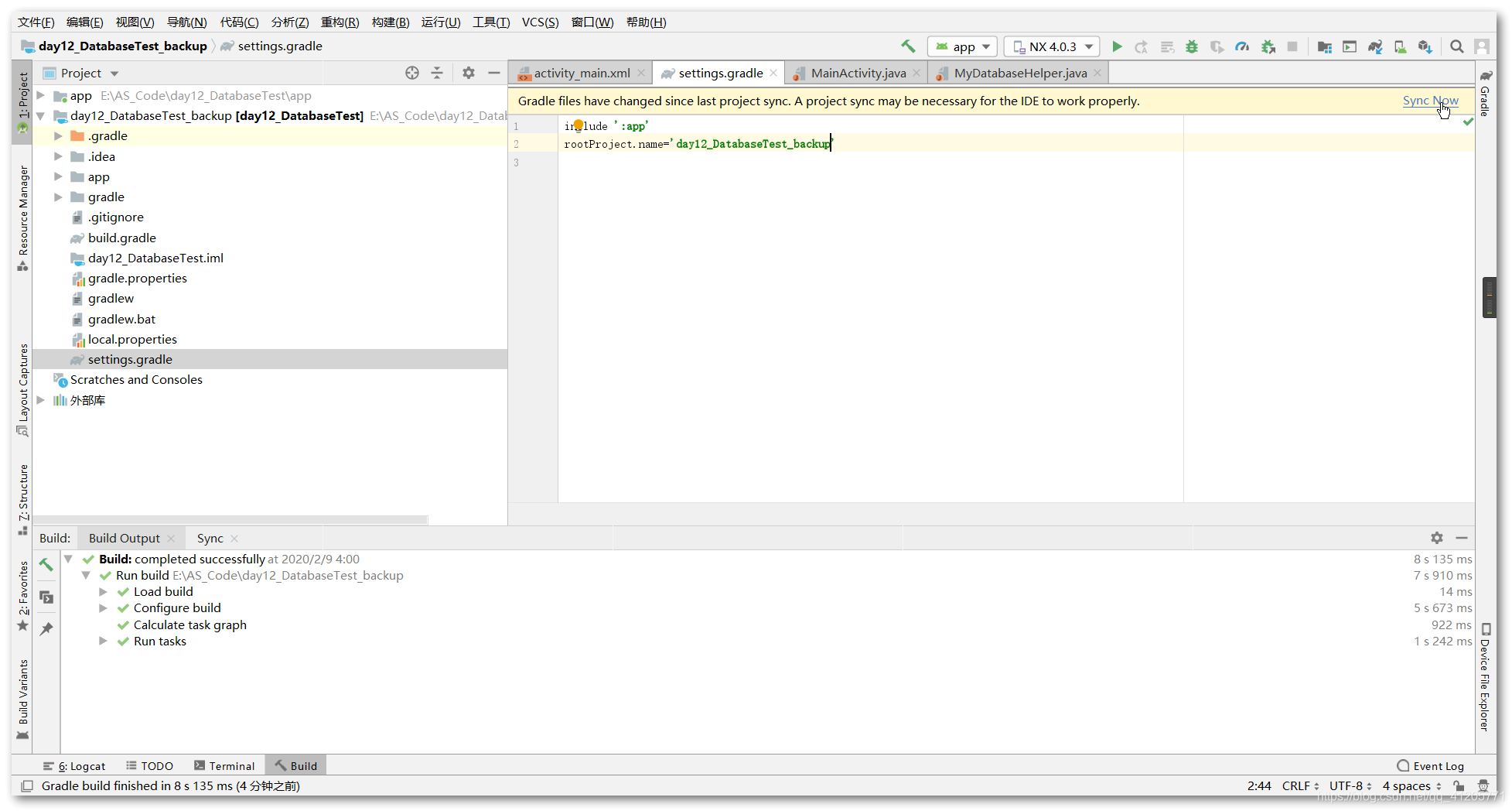Open the Event Log button

point(1431,766)
